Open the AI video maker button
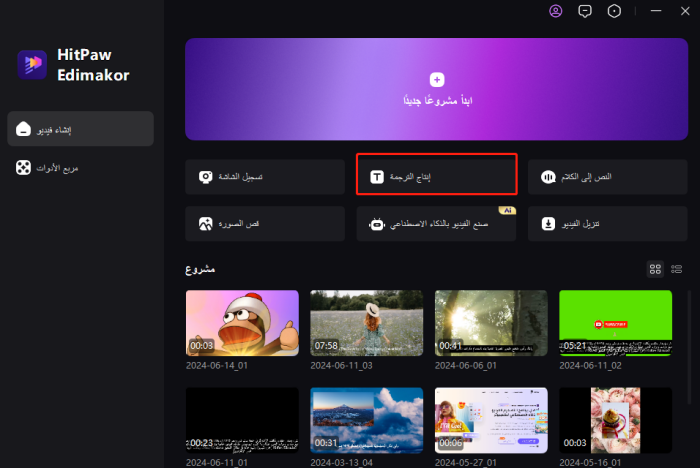Viewport: 700px width, 468px height. [x=436, y=224]
